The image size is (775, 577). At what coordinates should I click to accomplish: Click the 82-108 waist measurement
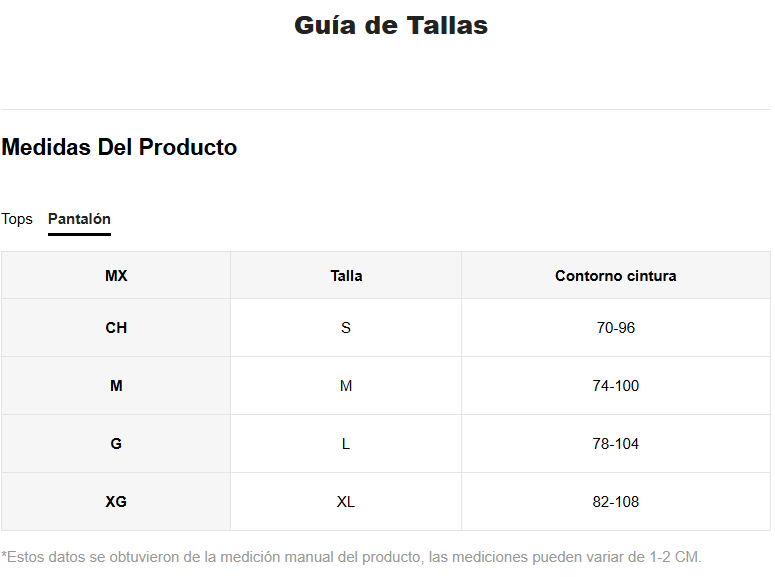pos(615,501)
